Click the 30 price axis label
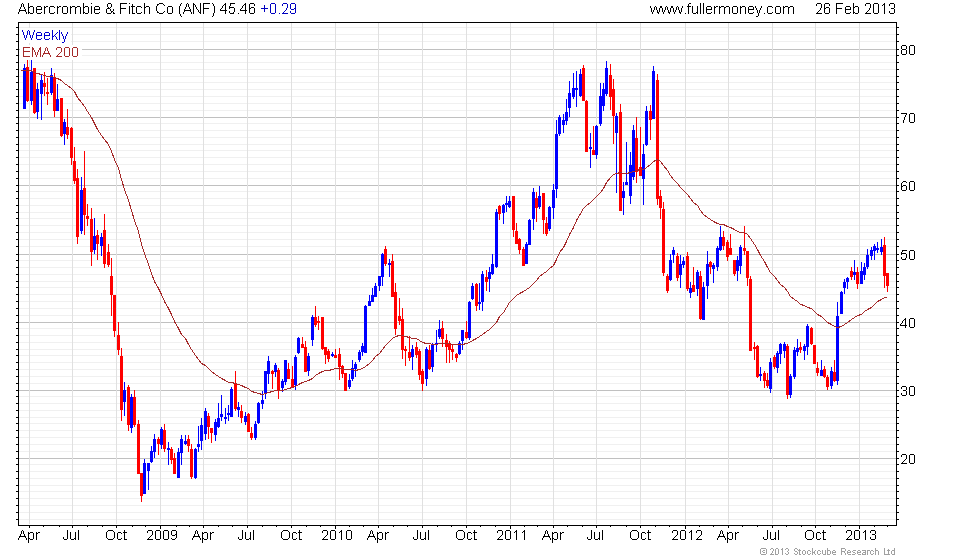Image resolution: width=980 pixels, height=560 pixels. 908,391
